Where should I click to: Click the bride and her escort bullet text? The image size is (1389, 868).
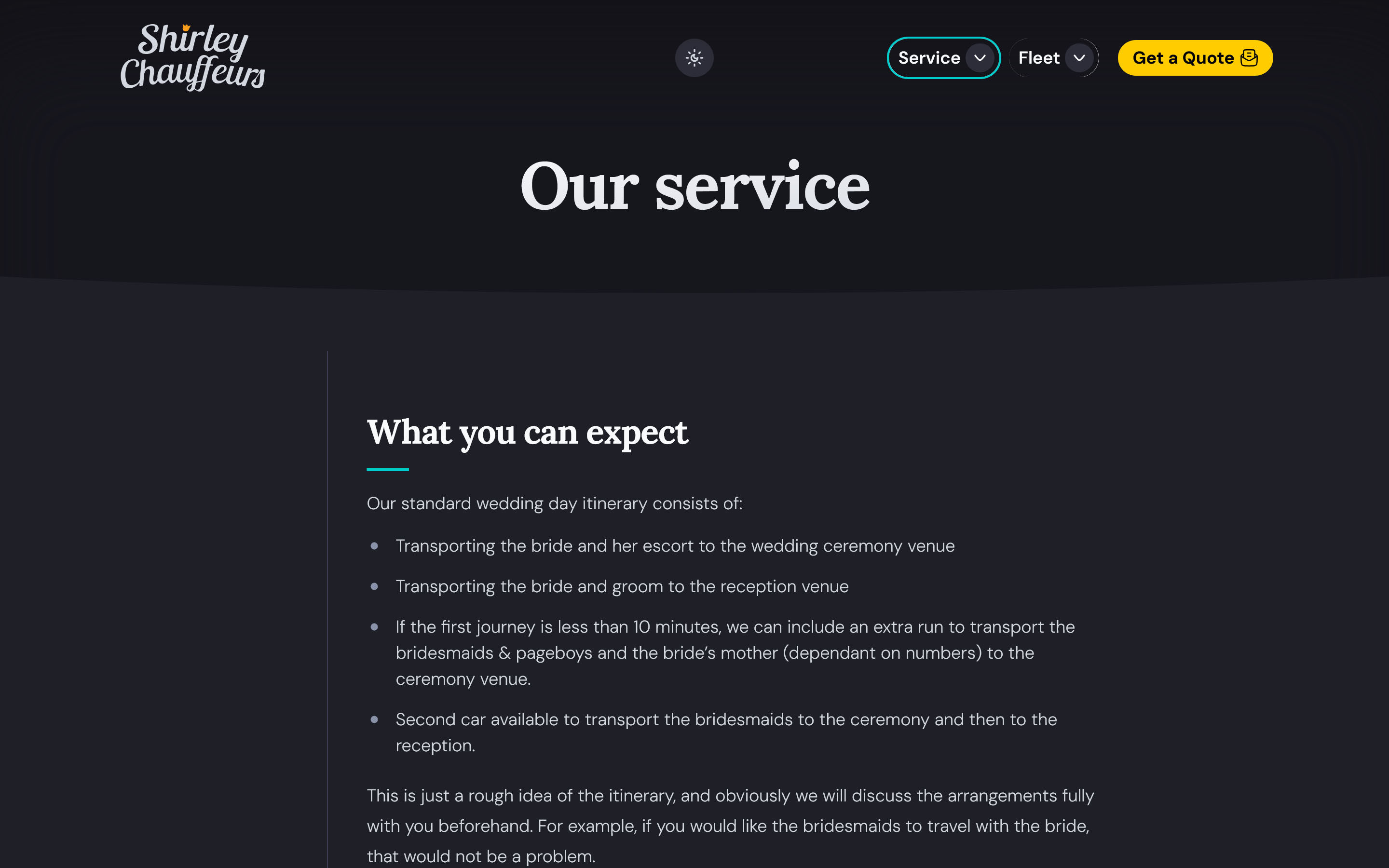(x=675, y=546)
